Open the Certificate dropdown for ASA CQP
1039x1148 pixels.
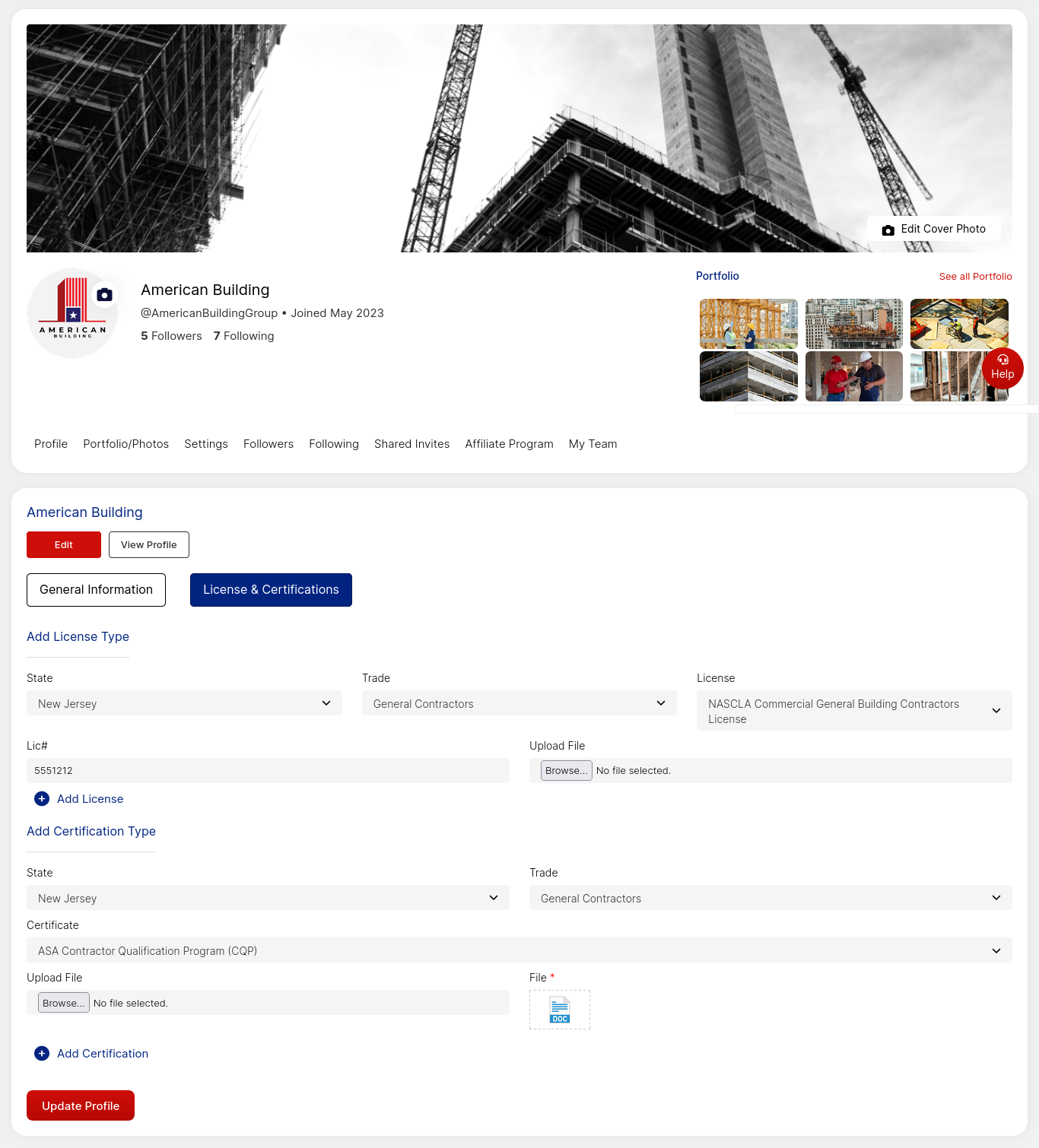(519, 950)
